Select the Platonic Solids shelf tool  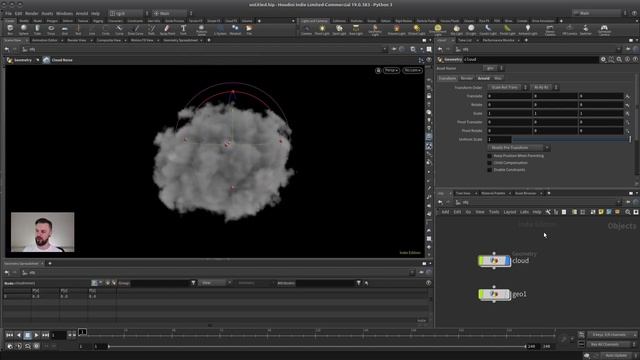[201, 30]
